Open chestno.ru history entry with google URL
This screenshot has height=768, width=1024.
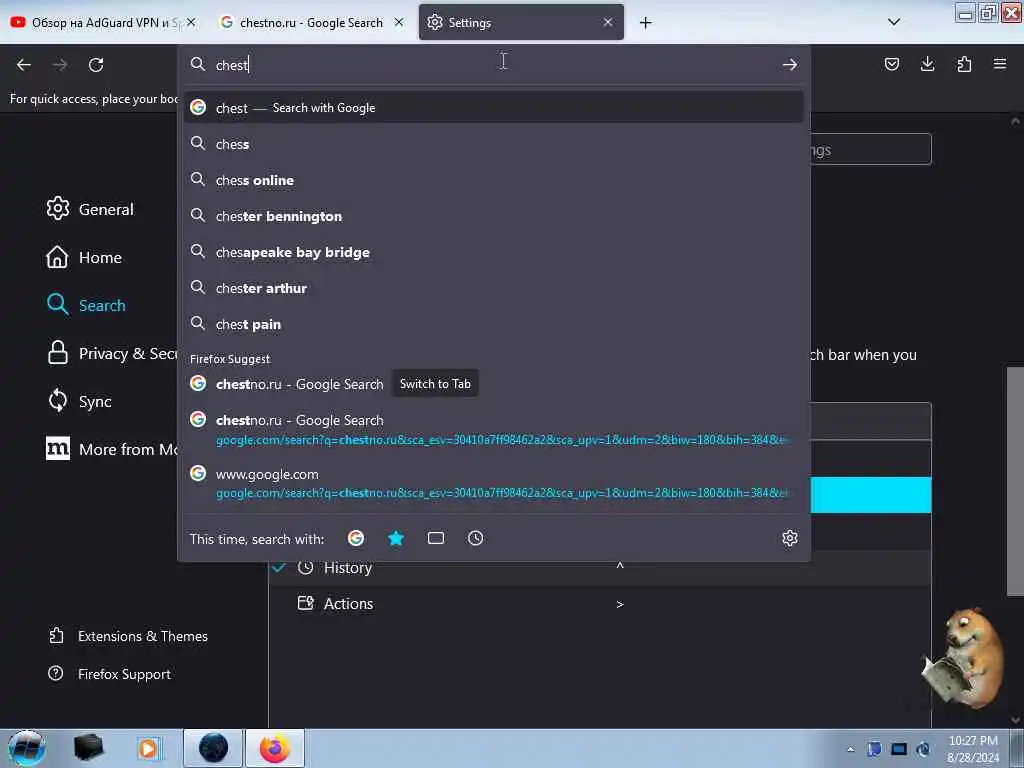click(x=493, y=429)
